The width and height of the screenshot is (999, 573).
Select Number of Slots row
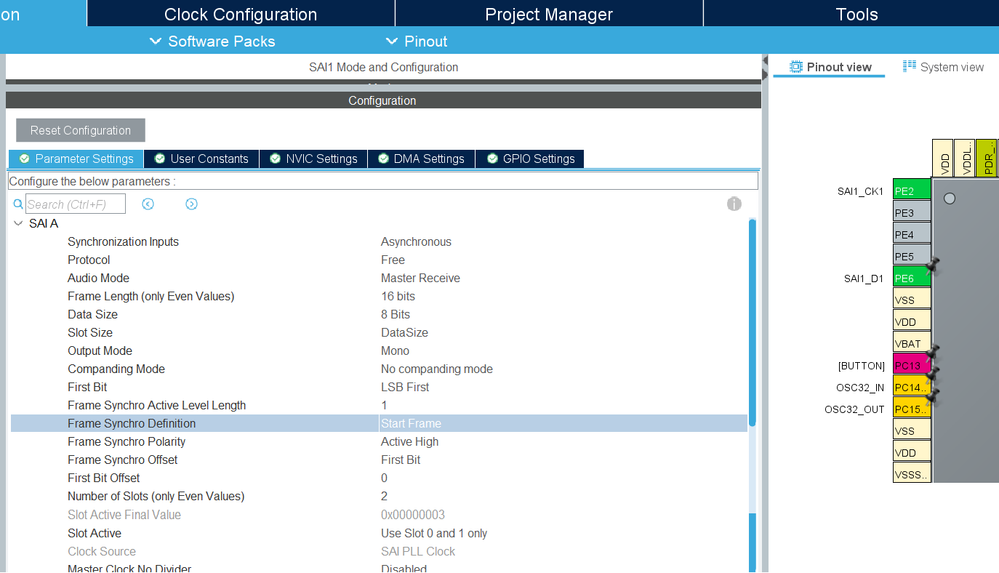coord(379,496)
